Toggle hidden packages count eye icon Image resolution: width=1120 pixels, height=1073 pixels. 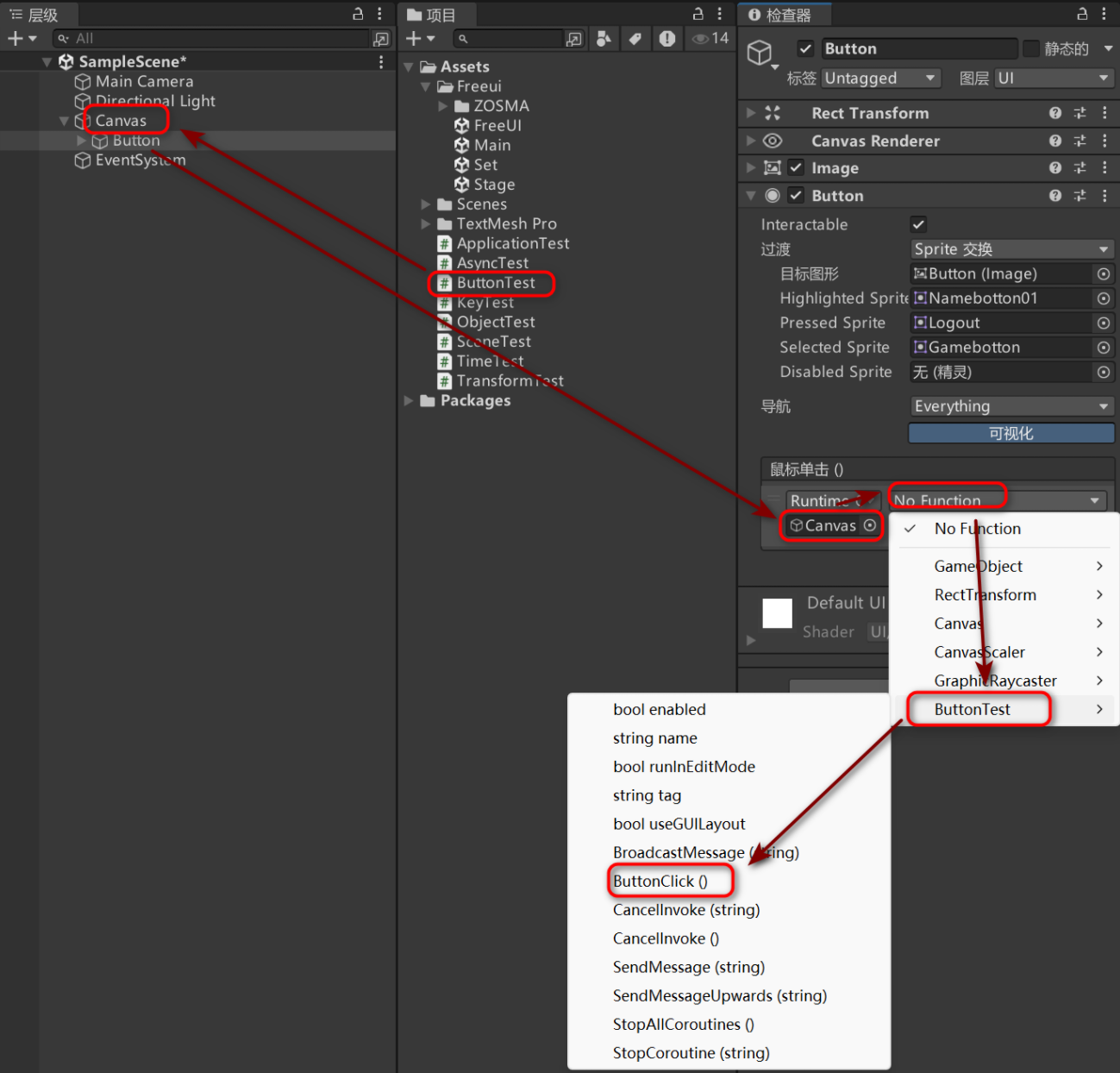(x=710, y=38)
